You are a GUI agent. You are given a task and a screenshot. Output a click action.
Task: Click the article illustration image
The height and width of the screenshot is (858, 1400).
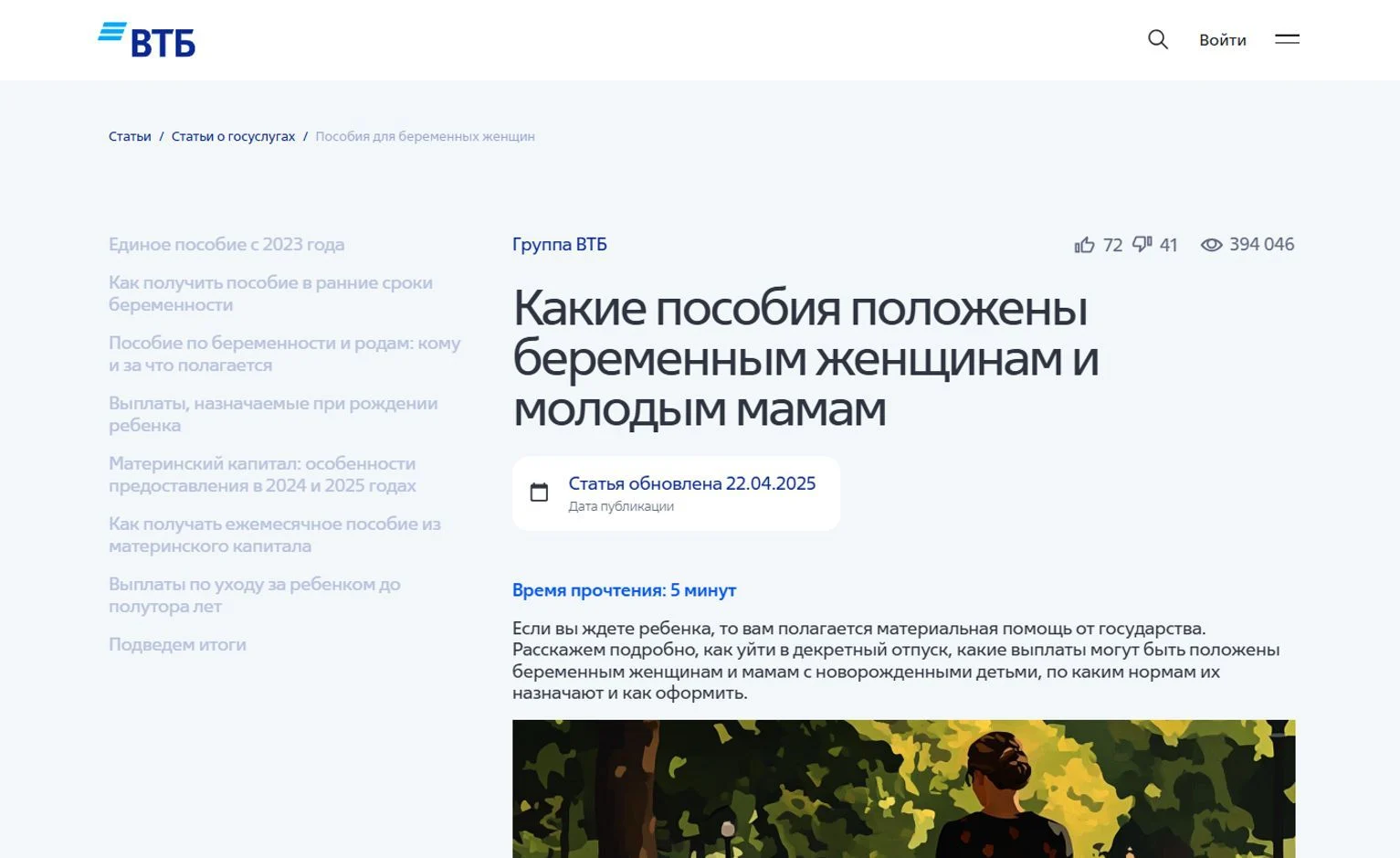tap(903, 789)
